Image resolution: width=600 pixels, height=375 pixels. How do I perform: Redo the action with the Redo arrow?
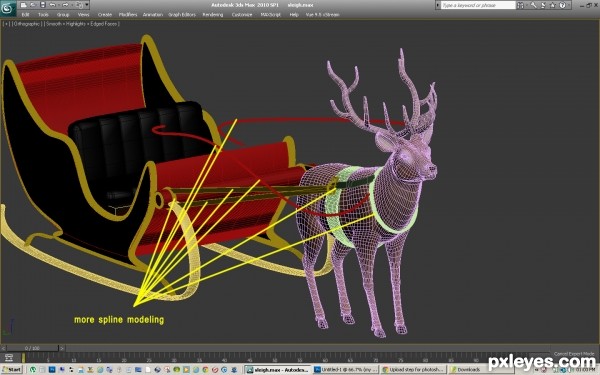[65, 5]
